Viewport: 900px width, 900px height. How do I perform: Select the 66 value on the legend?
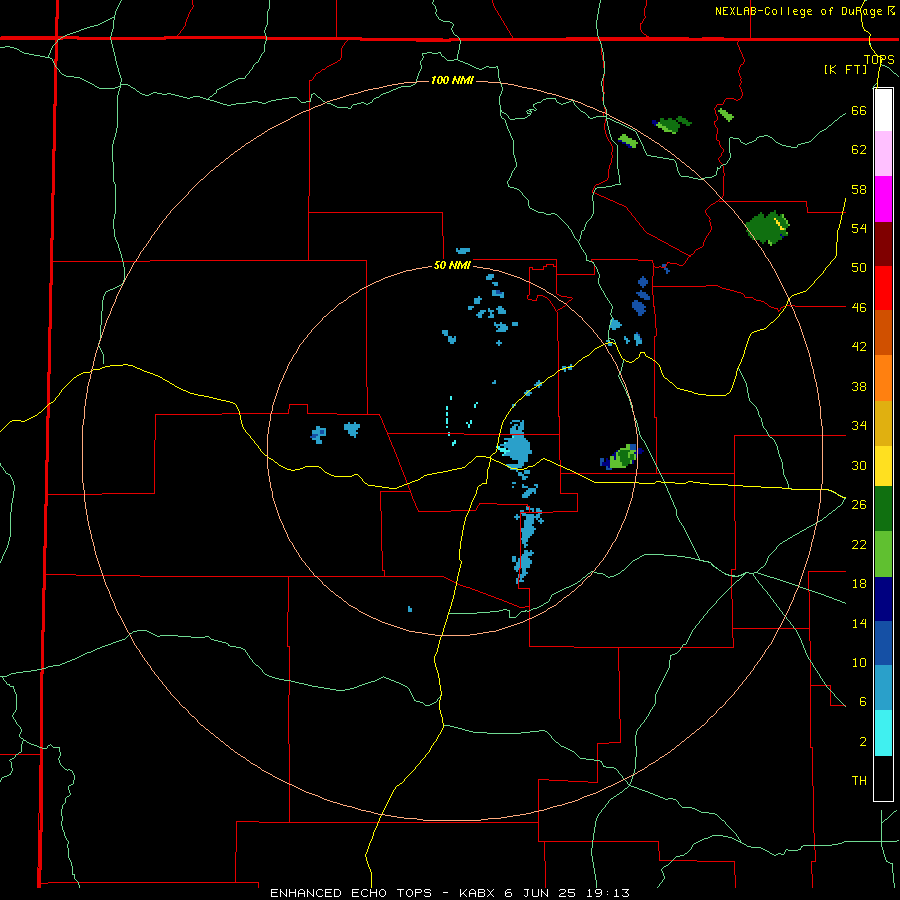point(859,110)
